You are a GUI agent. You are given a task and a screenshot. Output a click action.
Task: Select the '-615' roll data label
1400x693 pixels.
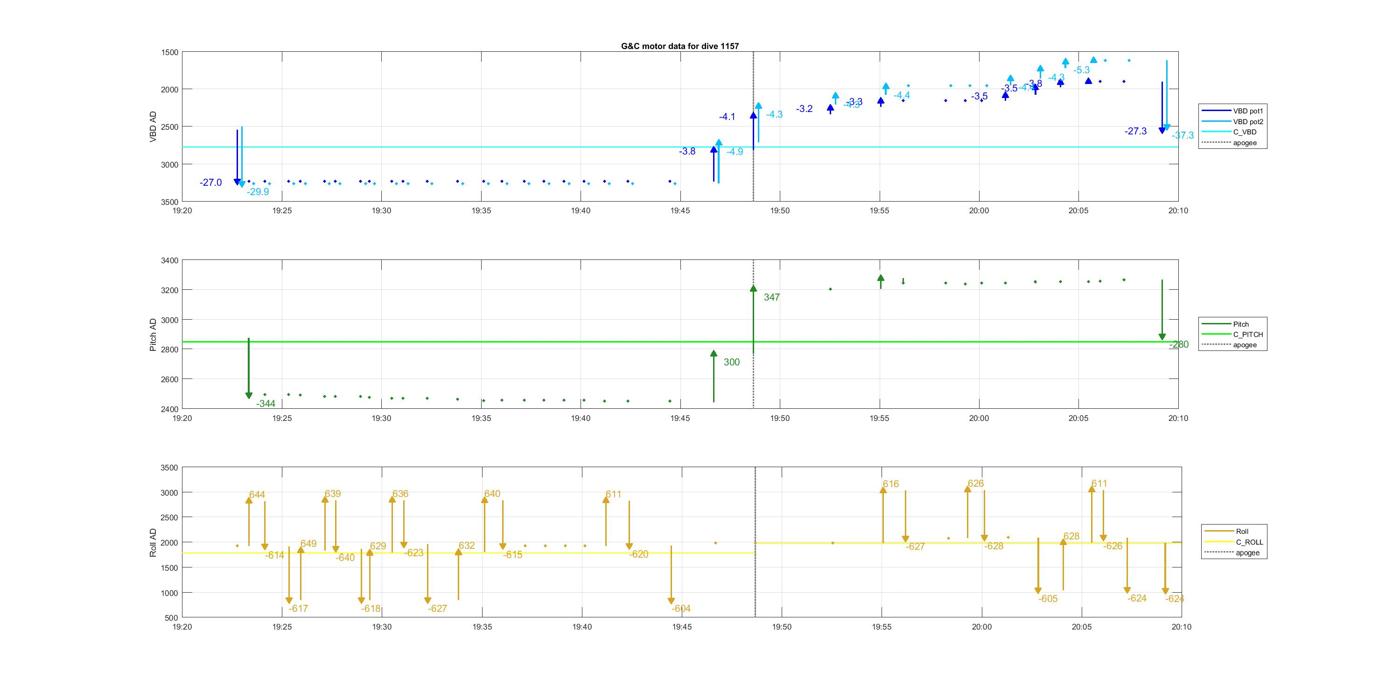click(512, 554)
